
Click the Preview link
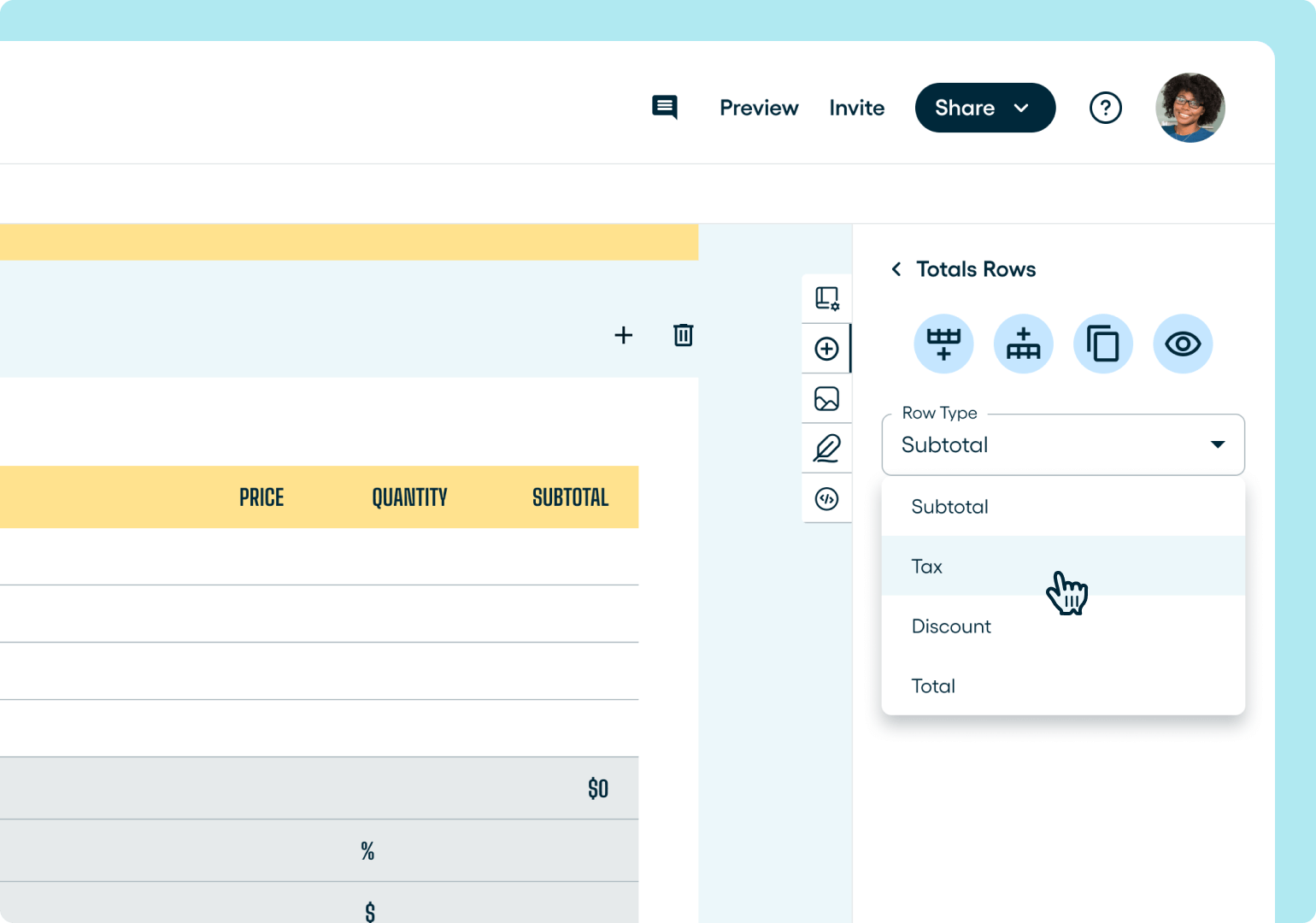tap(759, 108)
